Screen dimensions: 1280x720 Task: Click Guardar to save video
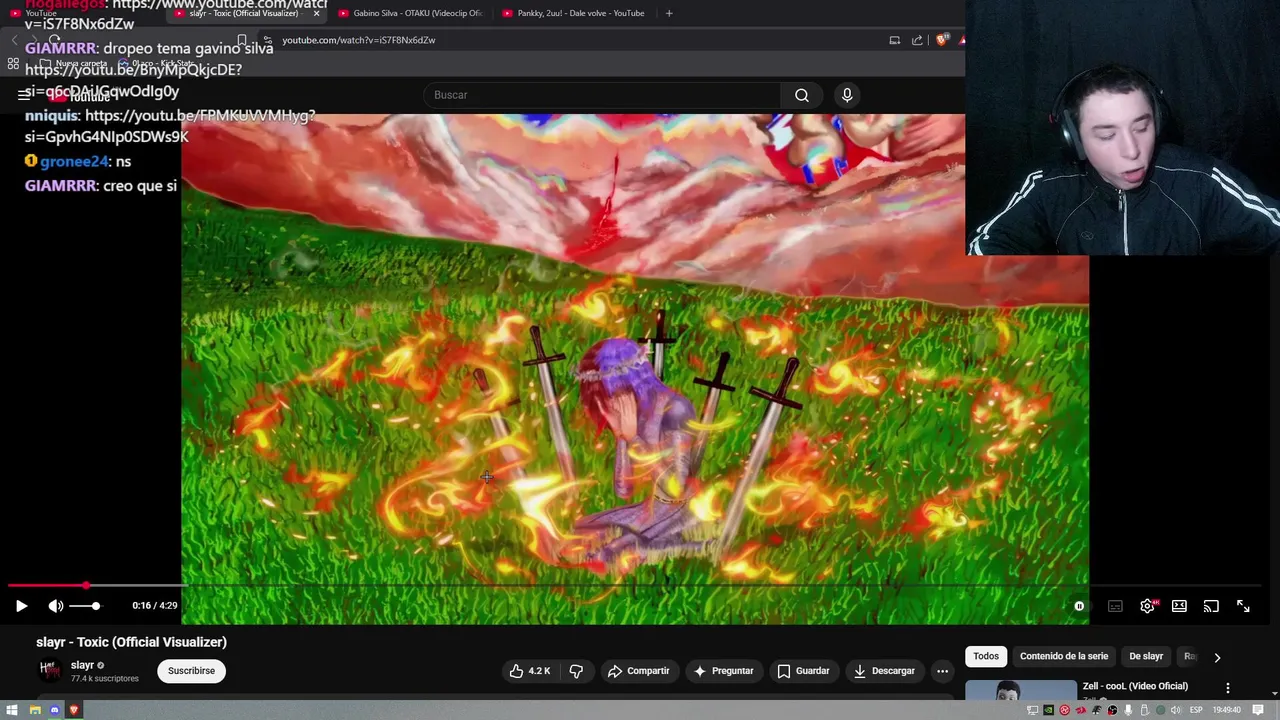click(804, 671)
